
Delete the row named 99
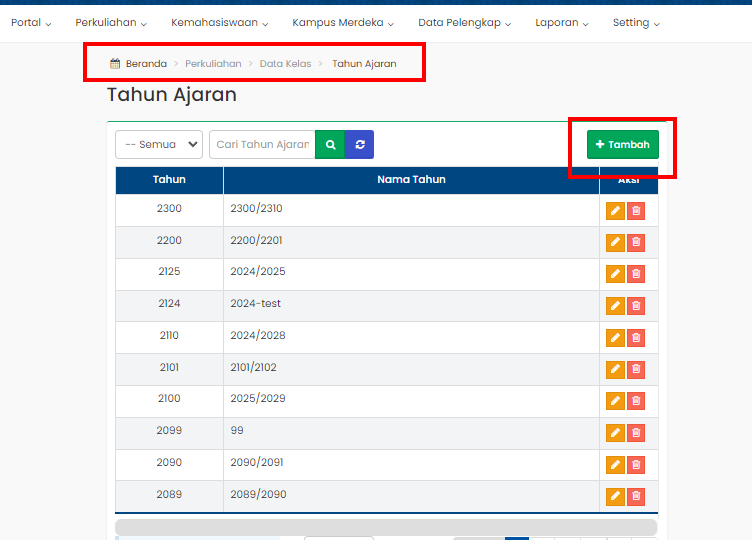pos(636,433)
